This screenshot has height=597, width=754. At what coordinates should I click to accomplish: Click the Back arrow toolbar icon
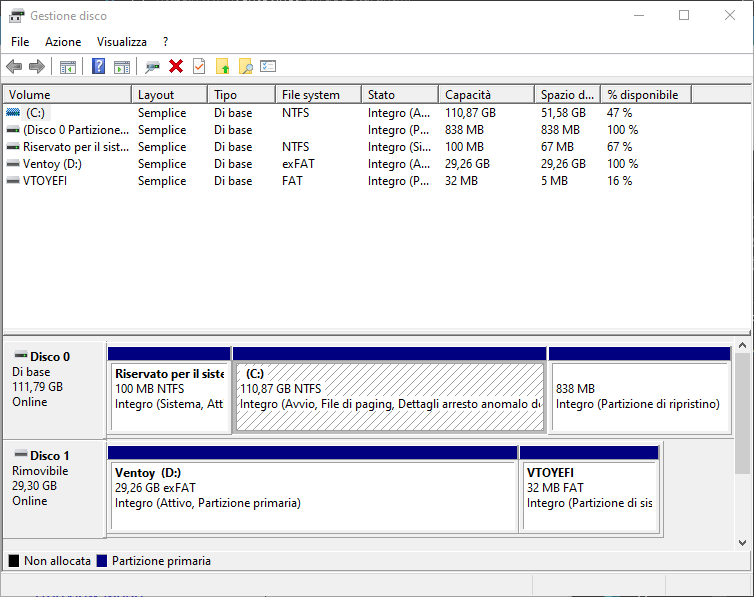click(x=14, y=66)
